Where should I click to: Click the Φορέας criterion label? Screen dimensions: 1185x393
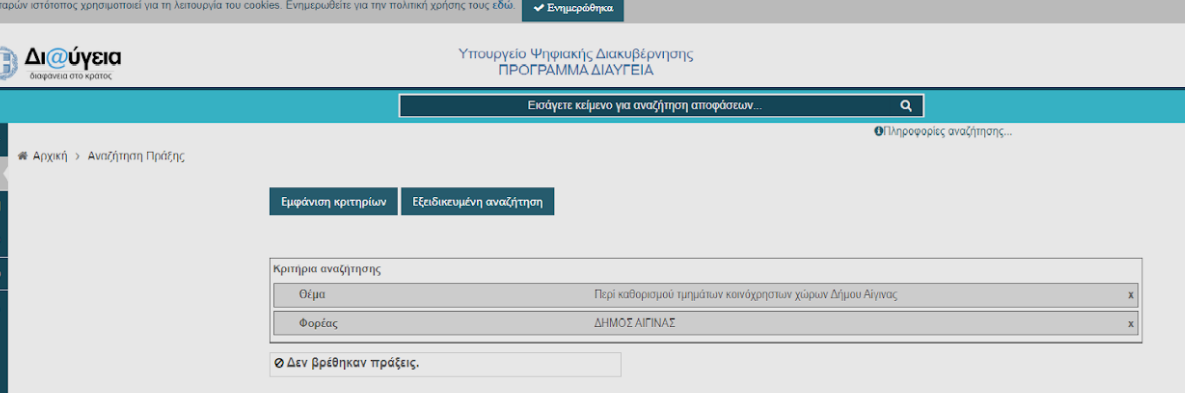(318, 323)
